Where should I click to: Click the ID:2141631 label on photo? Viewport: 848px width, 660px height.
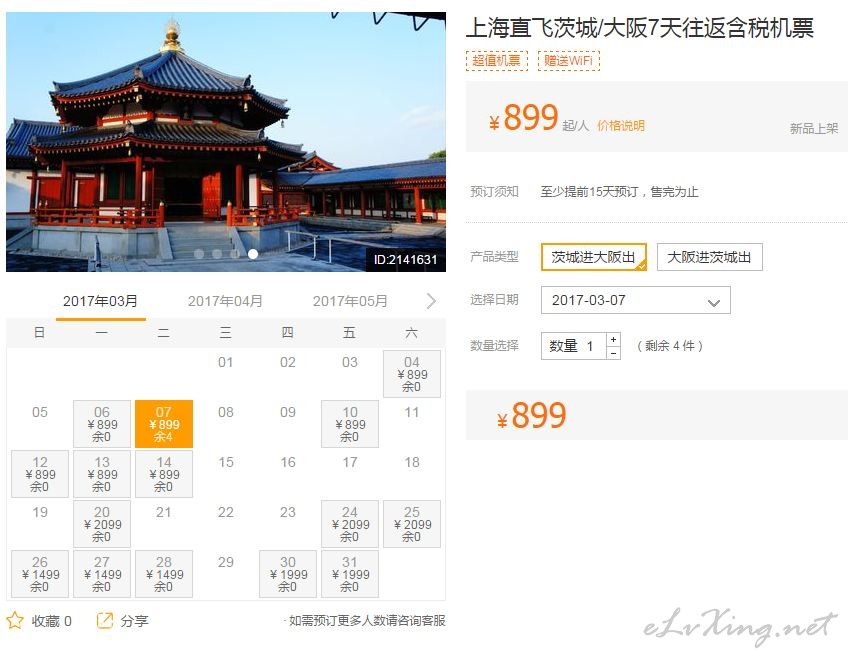pos(406,260)
